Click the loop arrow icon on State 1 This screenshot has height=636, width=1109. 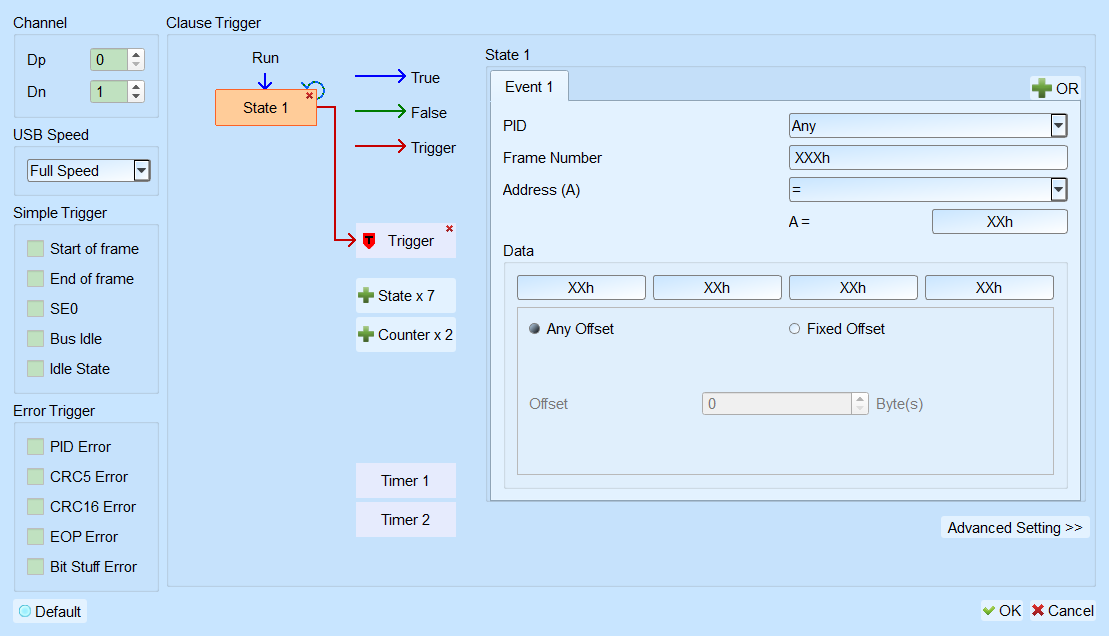(x=314, y=89)
